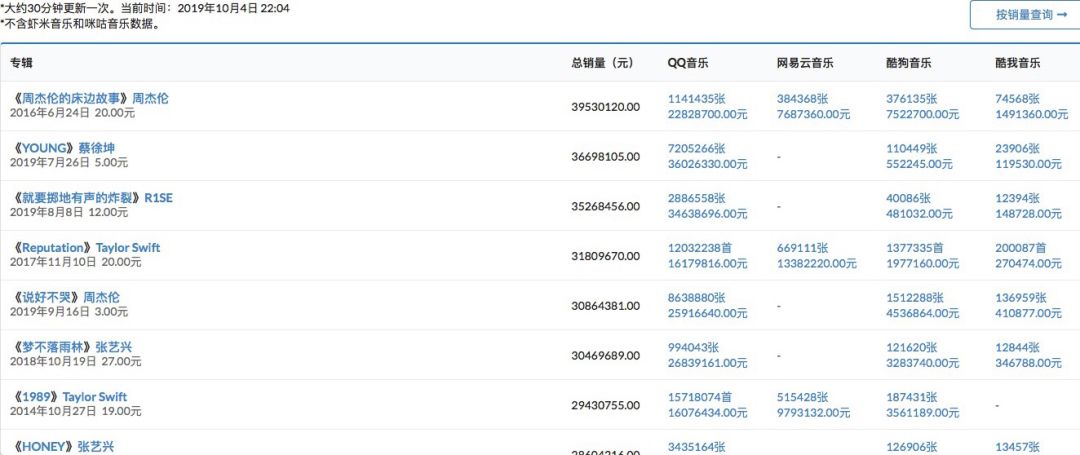Click release info 2019年9月16日 3.00元
Screen dimensions: 1080x455
69,312
